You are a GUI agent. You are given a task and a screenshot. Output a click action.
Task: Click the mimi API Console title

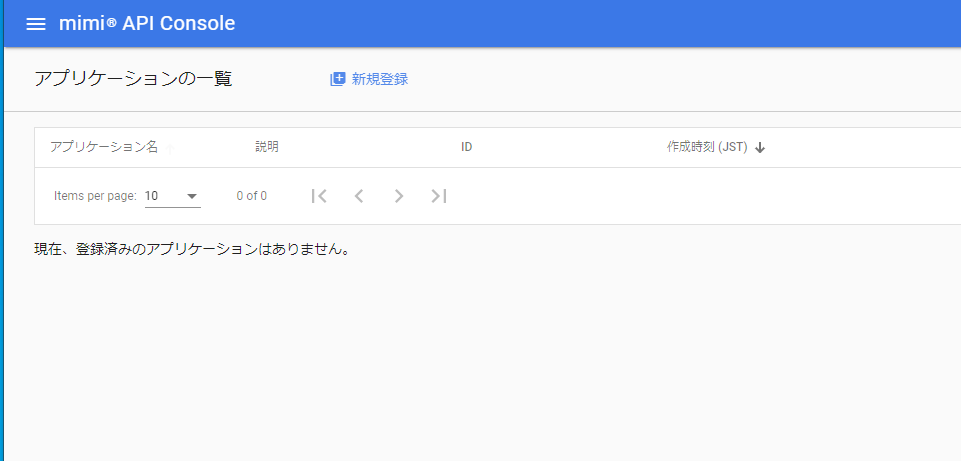147,23
